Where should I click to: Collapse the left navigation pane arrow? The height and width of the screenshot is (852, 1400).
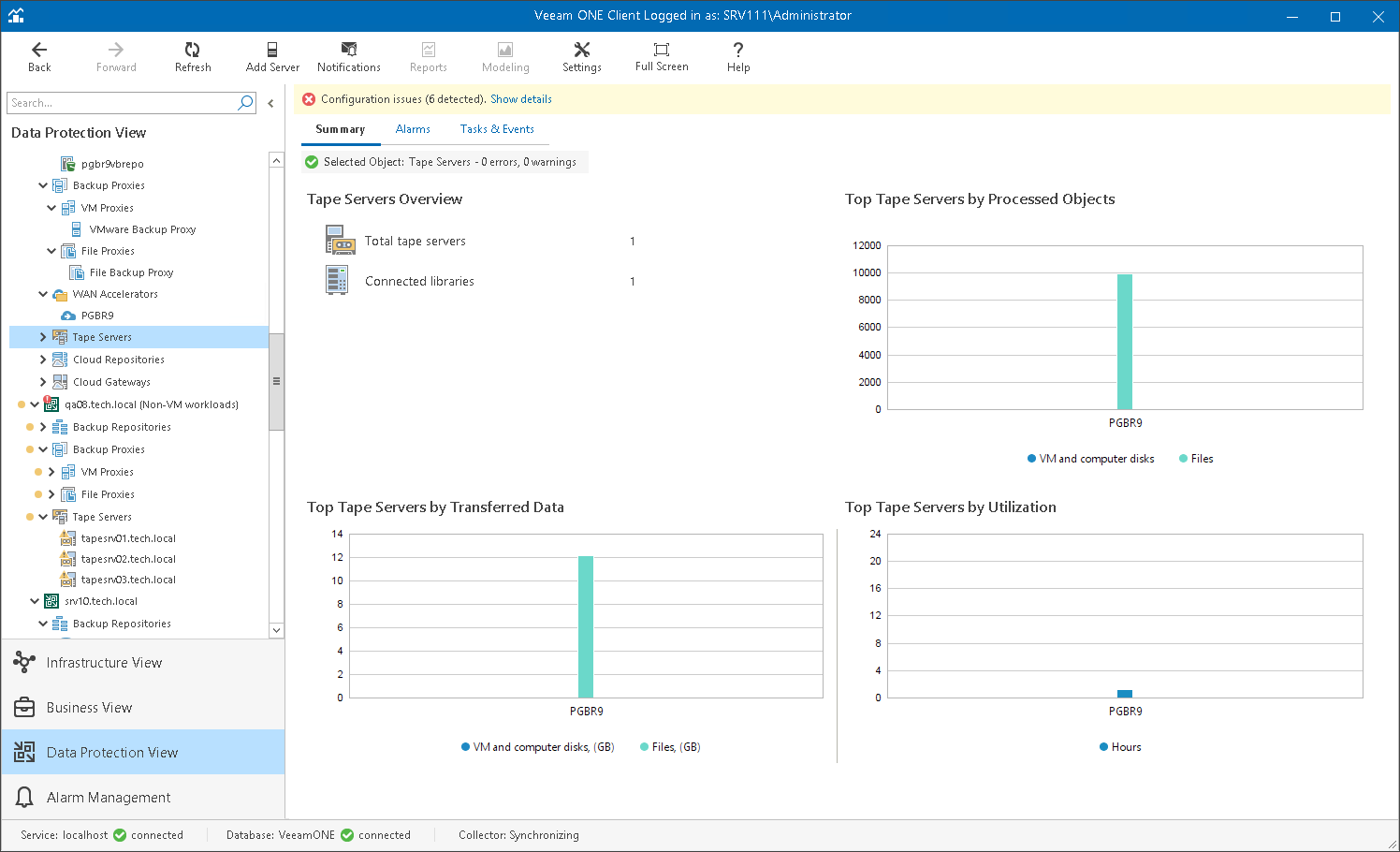pyautogui.click(x=270, y=104)
